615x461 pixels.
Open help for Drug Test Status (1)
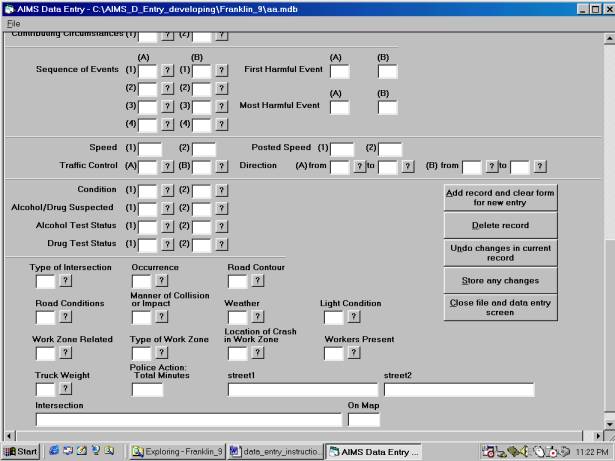coord(167,244)
